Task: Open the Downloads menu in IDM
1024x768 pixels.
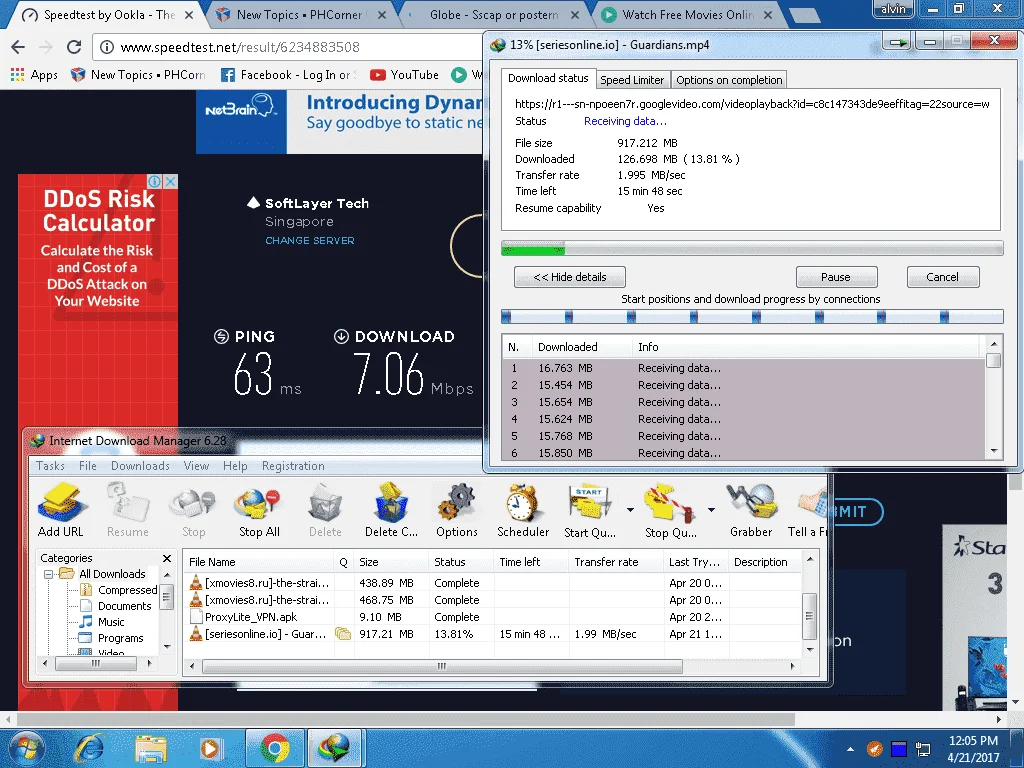Action: coord(140,466)
